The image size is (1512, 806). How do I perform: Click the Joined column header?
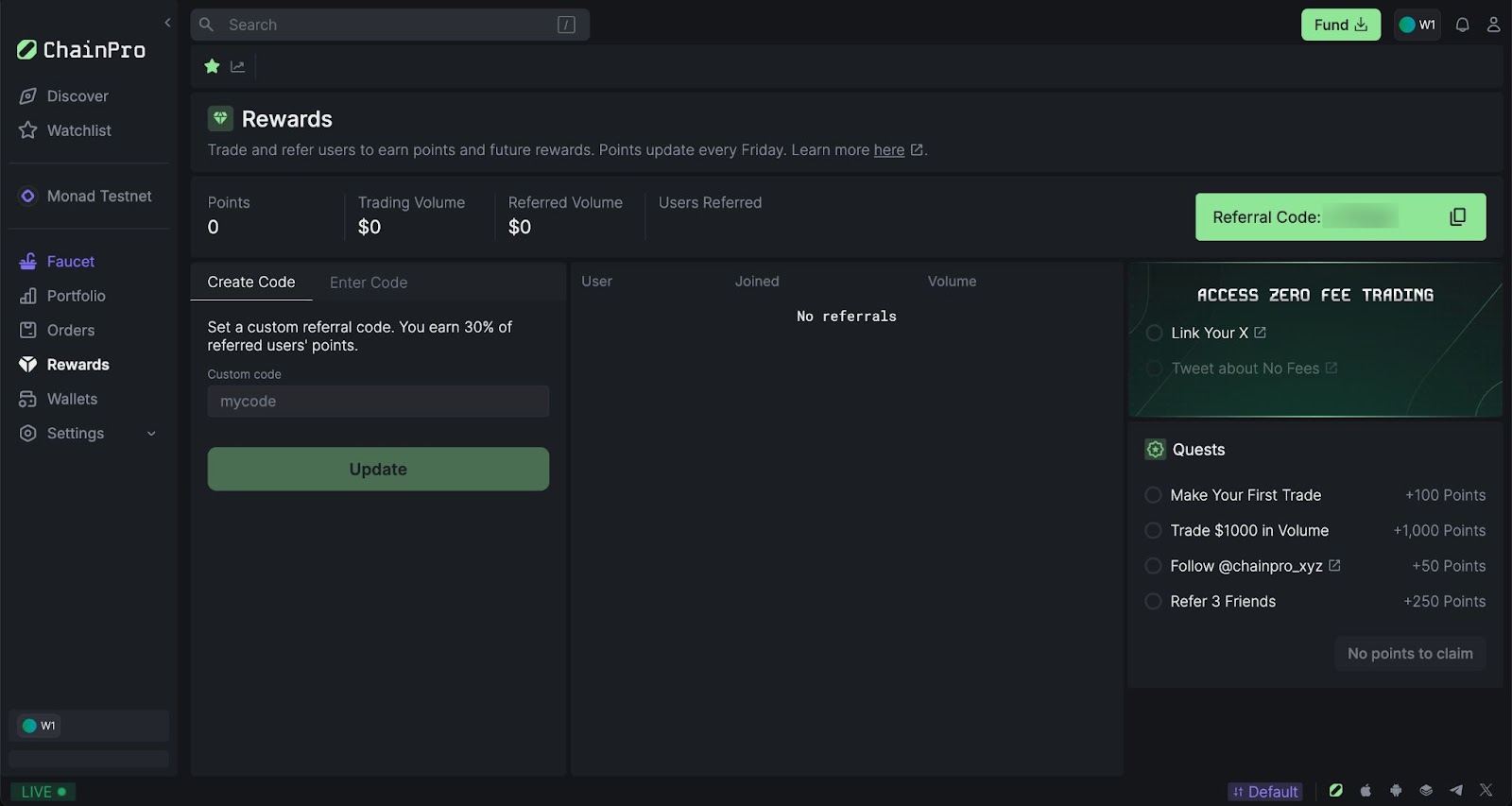[757, 282]
